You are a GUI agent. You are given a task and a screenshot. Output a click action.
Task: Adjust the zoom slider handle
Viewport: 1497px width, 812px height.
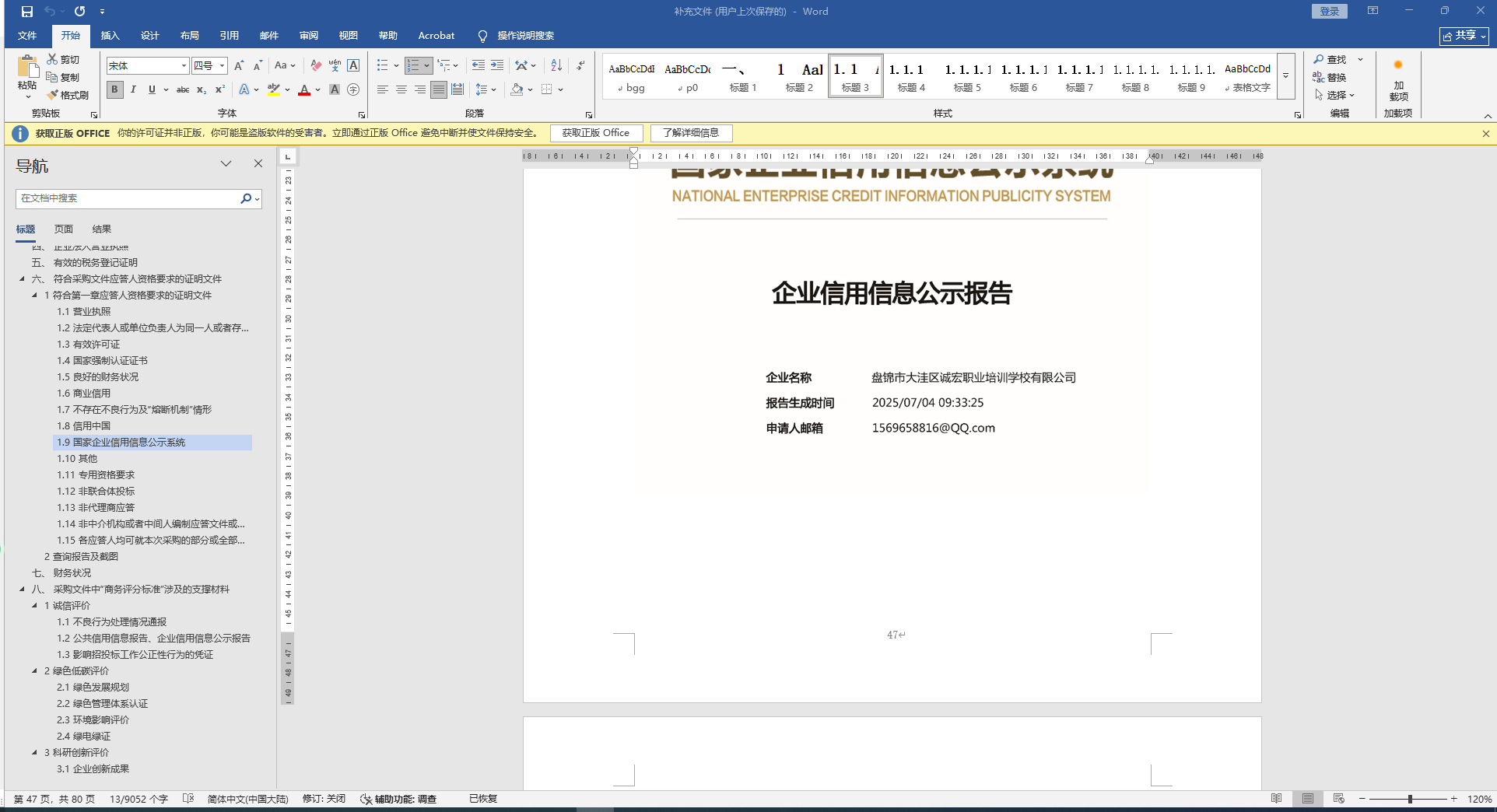point(1410,799)
